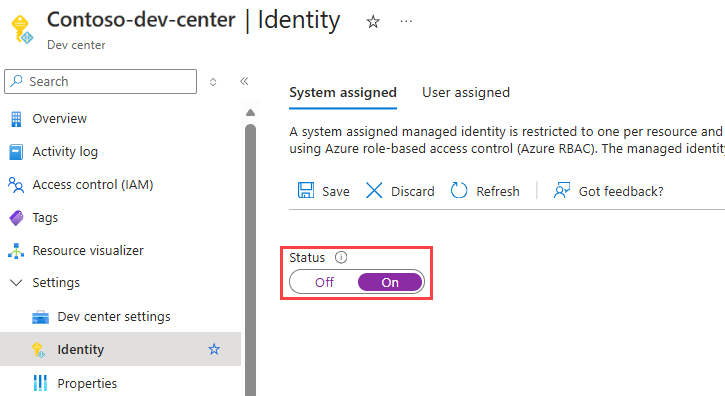Open Tags in the sidebar
Viewport: 725px width, 396px height.
point(45,217)
